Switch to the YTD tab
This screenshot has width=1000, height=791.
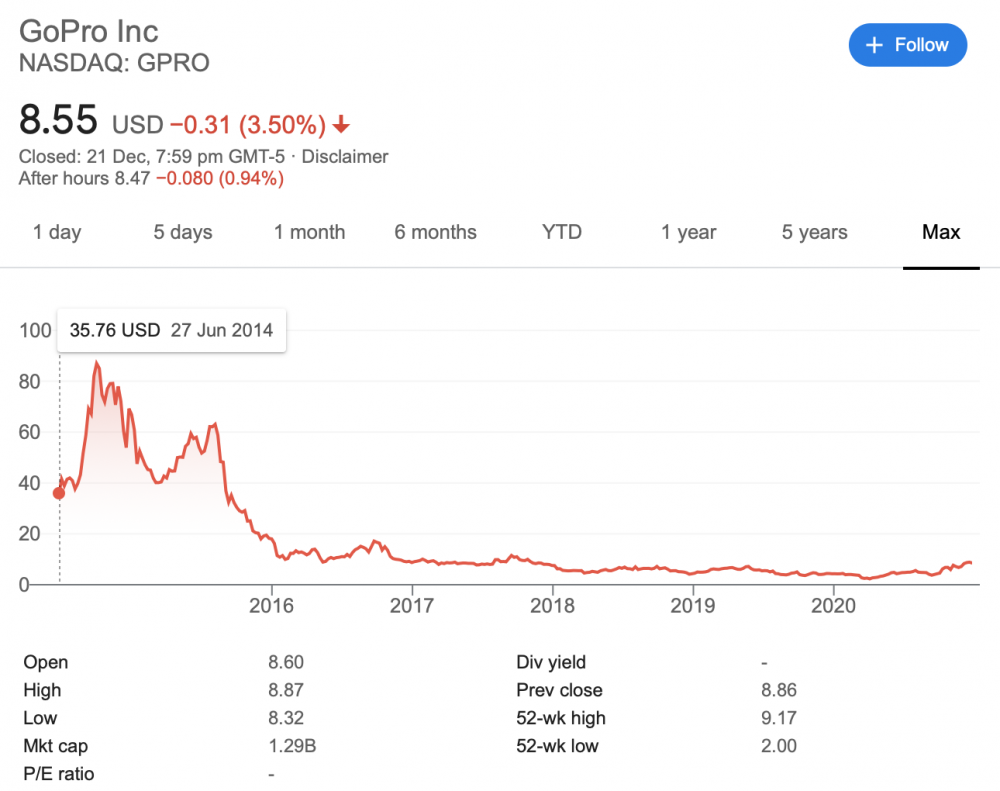(x=562, y=232)
